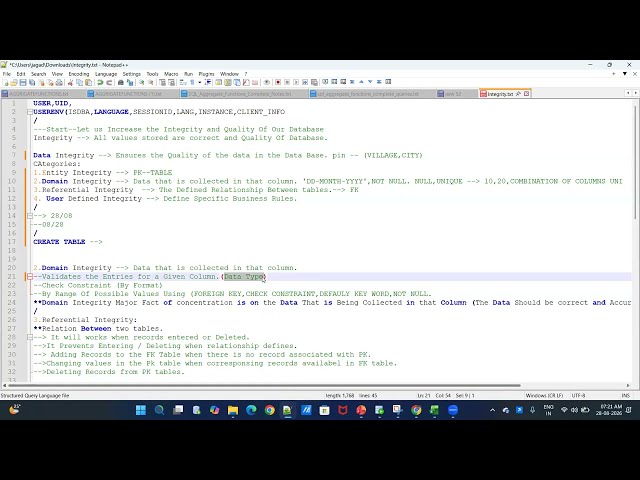Click the Stop macro recording icon

point(287,82)
